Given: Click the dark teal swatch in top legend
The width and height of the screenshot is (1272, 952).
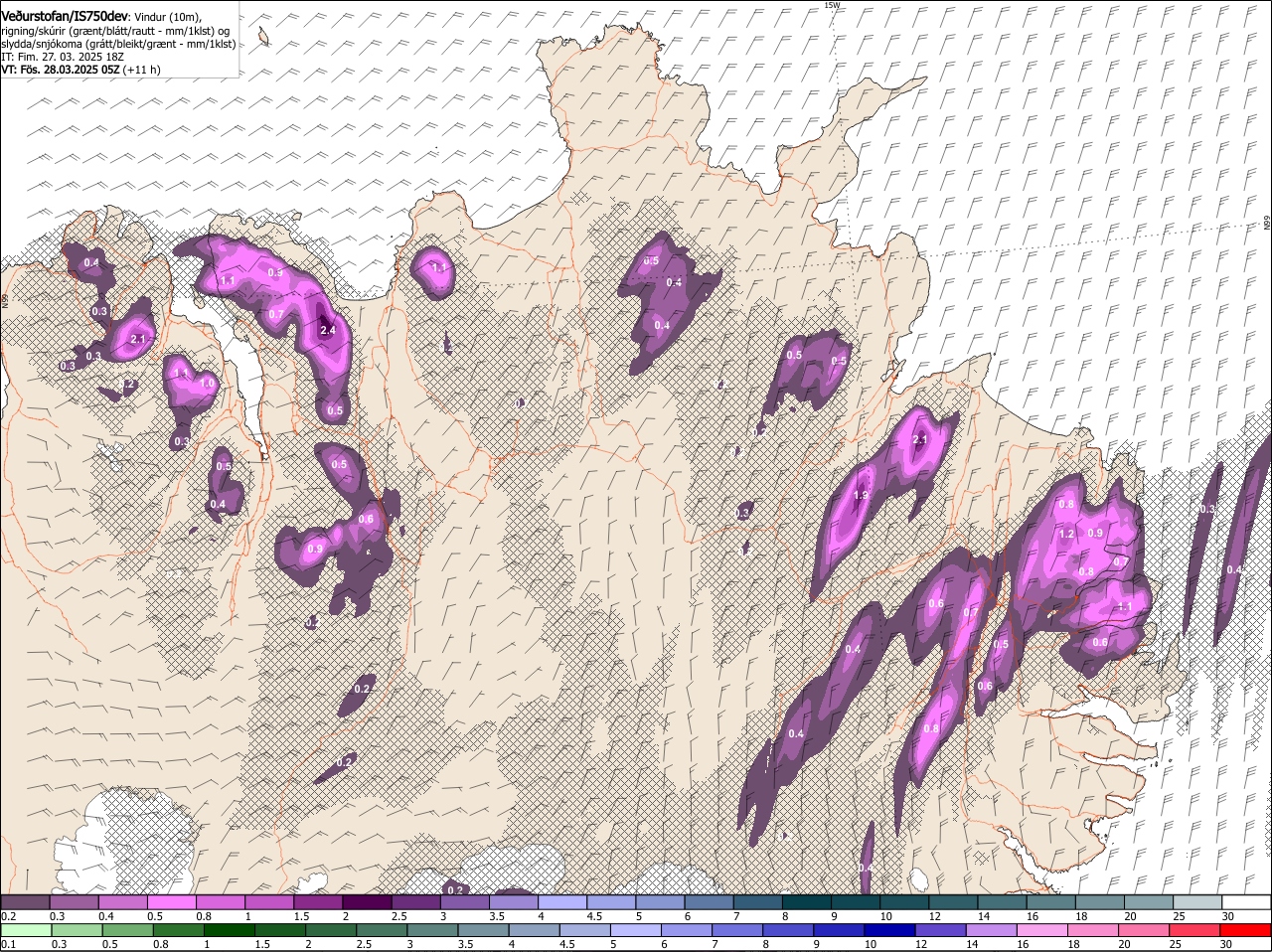Looking at the screenshot, I should (807, 902).
